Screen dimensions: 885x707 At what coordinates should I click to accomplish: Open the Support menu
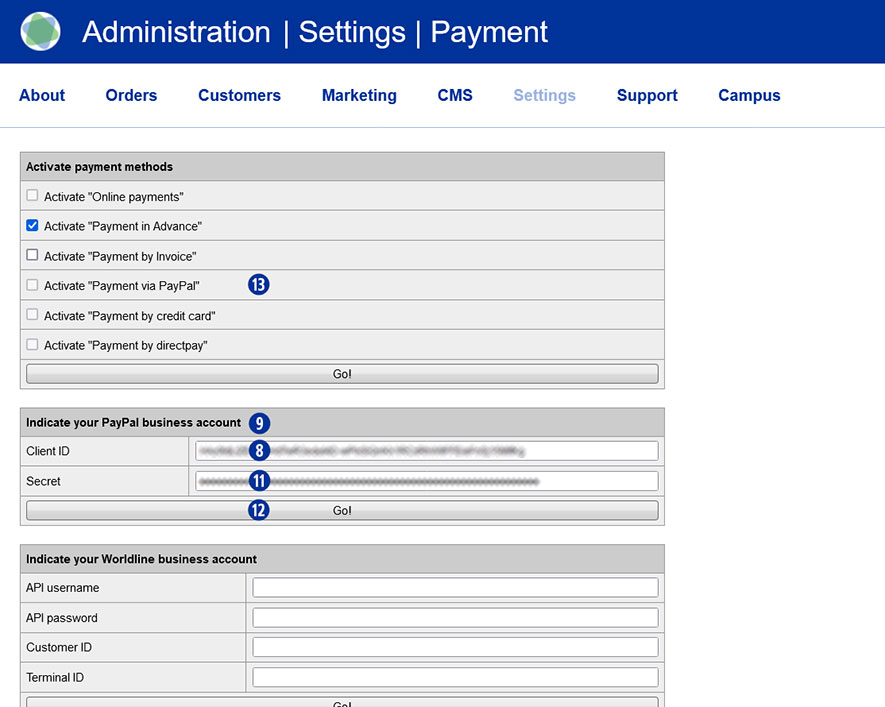click(647, 96)
